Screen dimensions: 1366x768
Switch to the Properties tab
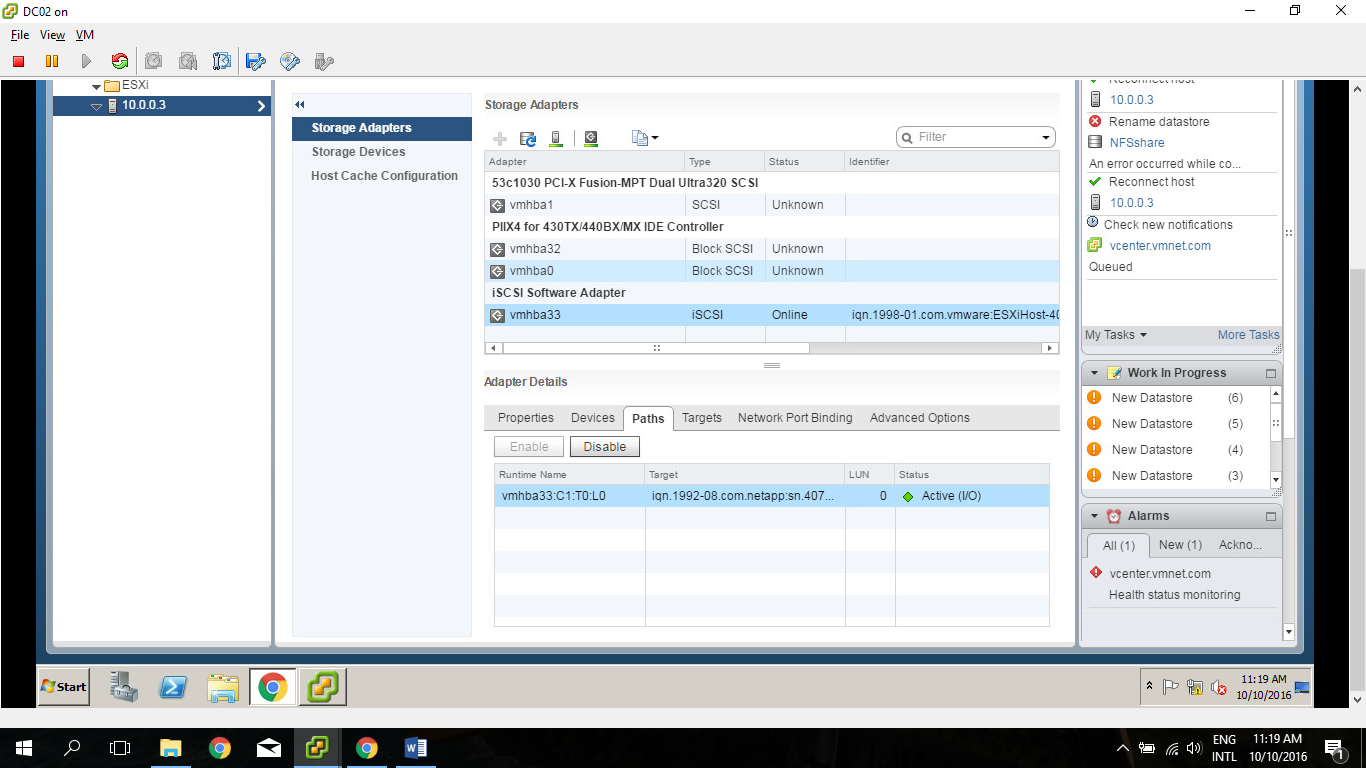526,418
